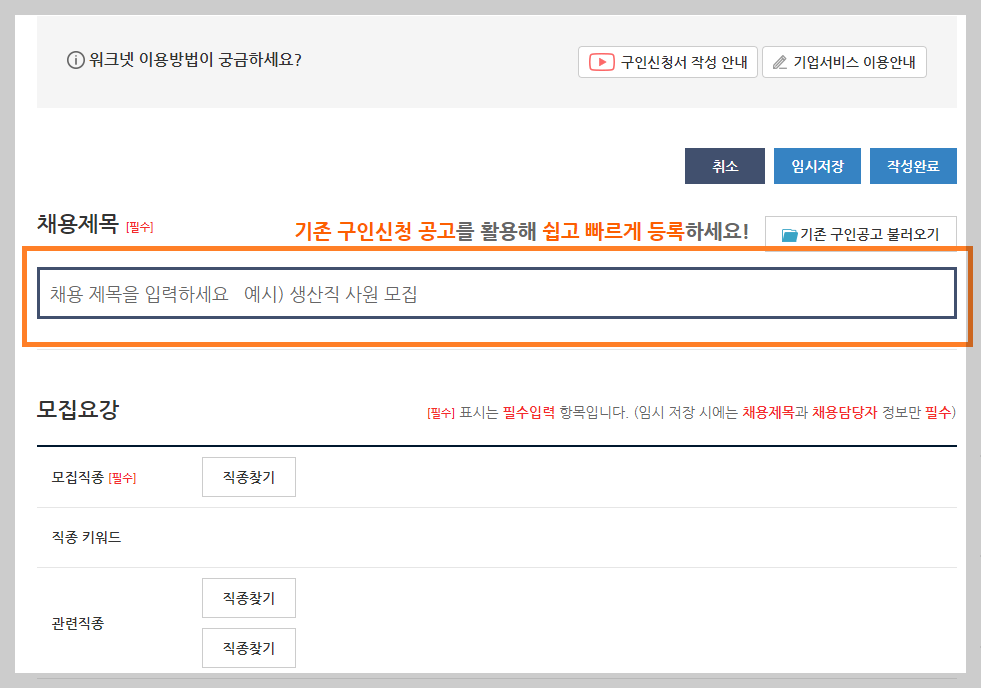Click the second 직종찾기 under 관련직종
Image resolution: width=981 pixels, height=688 pixels.
(248, 647)
